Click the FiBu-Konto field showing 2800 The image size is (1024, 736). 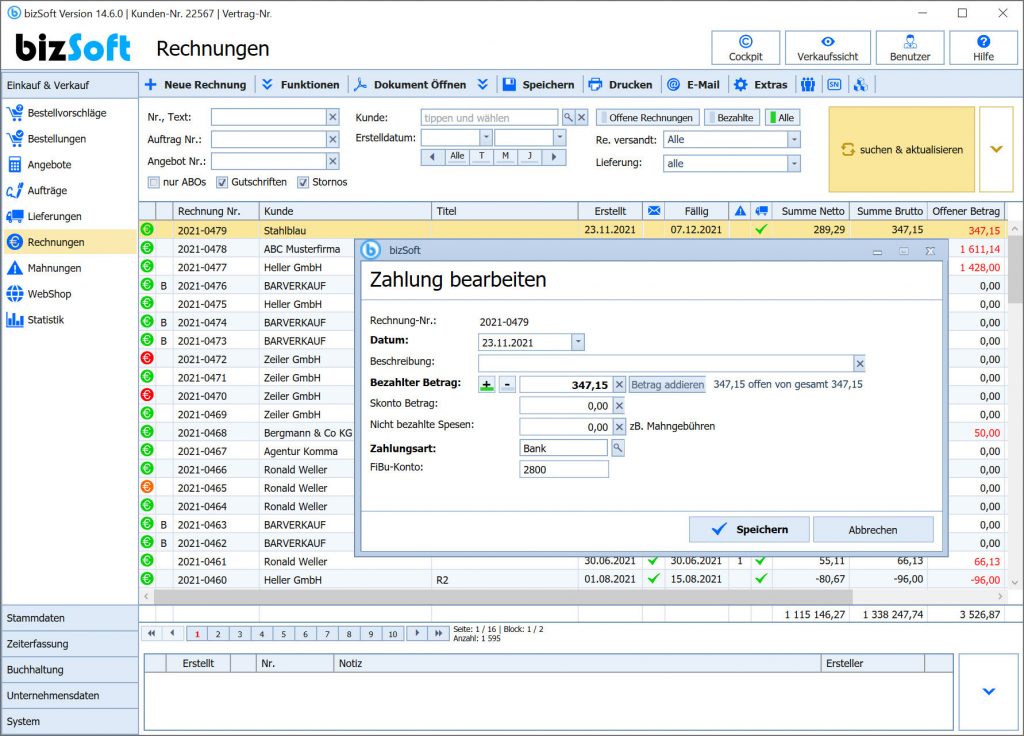click(564, 470)
